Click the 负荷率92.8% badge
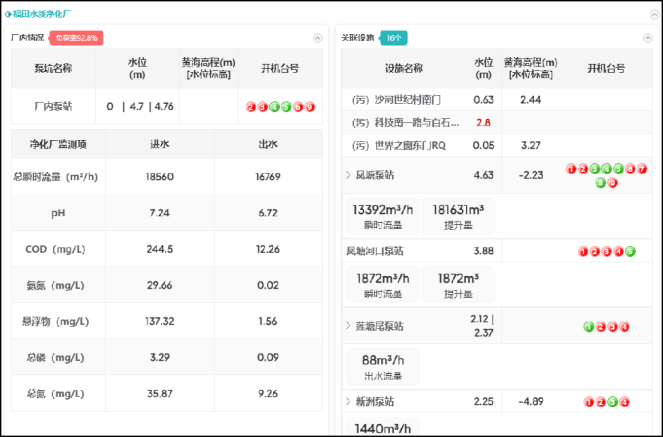The height and width of the screenshot is (437, 663). pyautogui.click(x=77, y=38)
